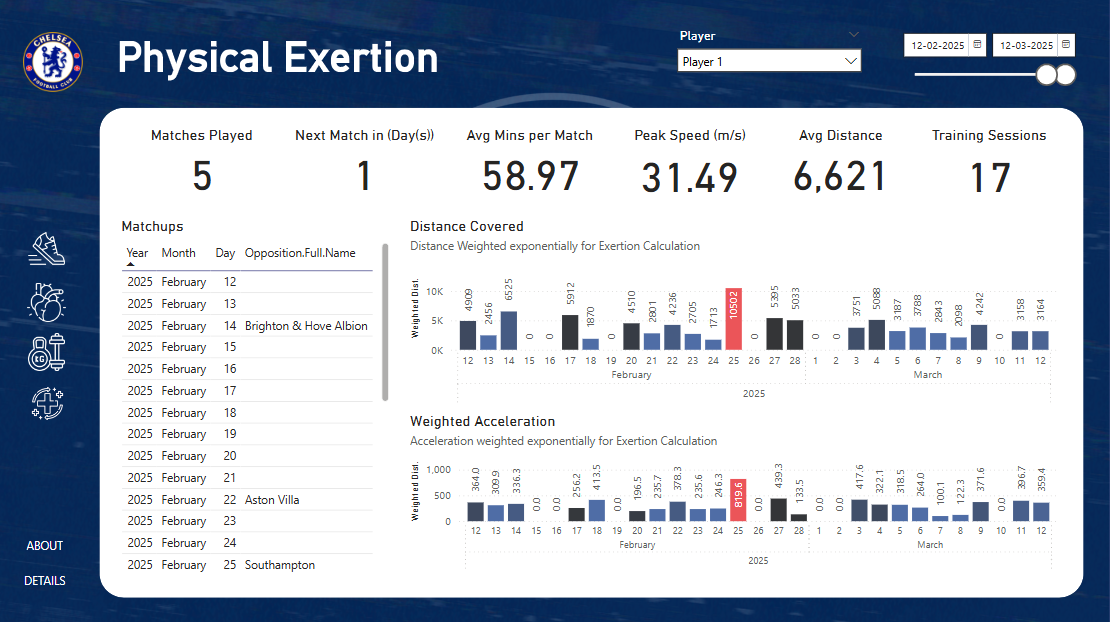Collapse the Player slicer header chevron

854,35
